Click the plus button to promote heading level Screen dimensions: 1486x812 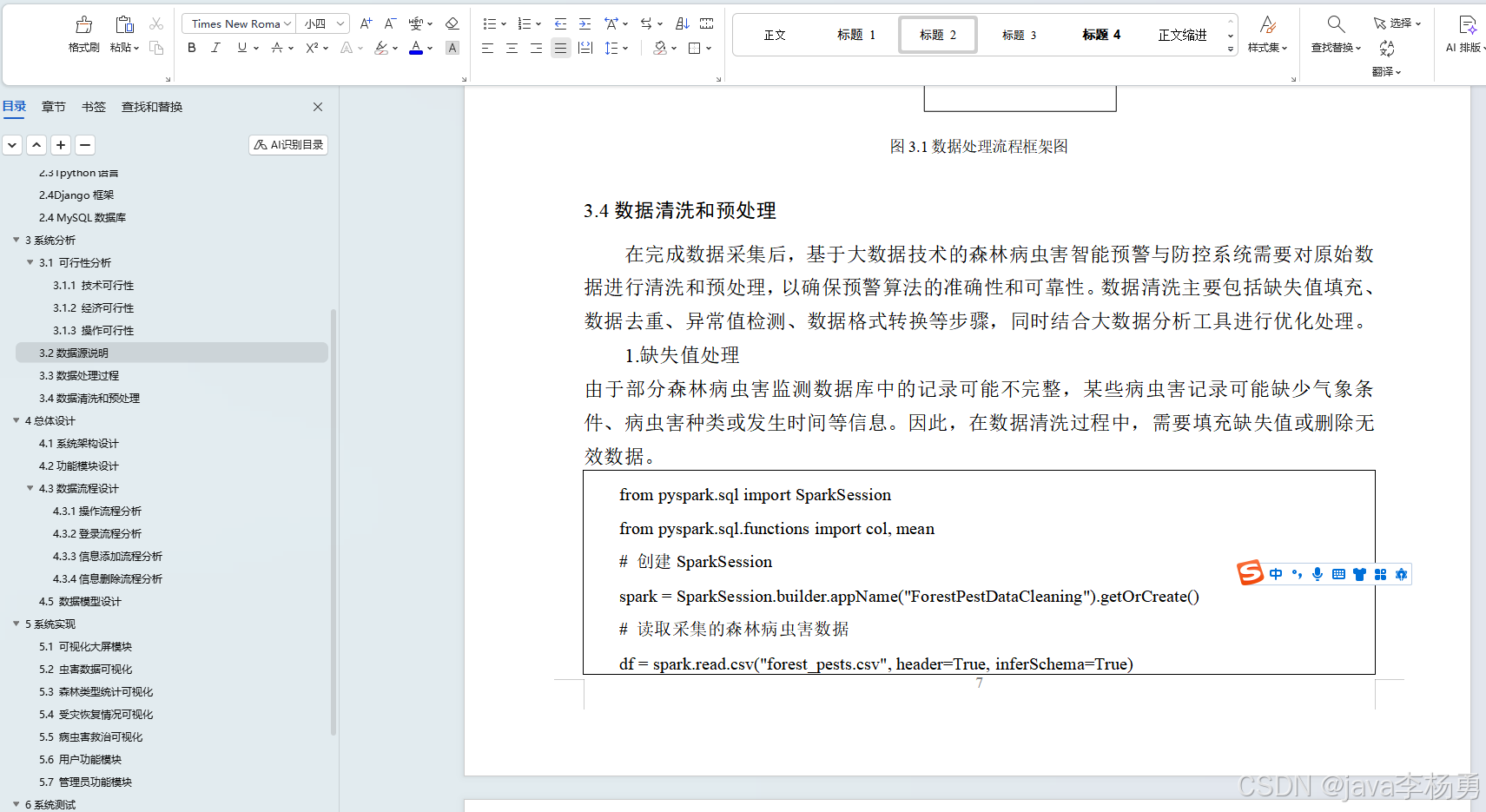61,145
